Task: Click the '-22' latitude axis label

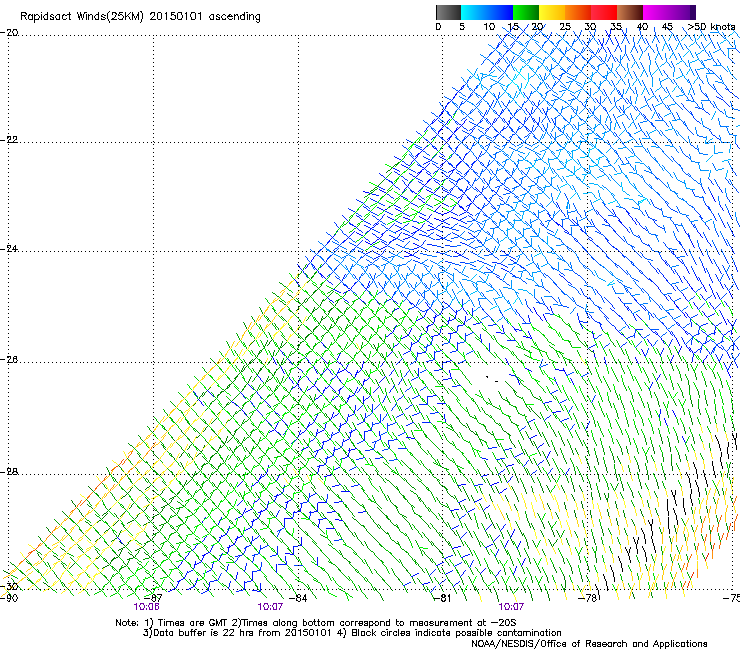Action: [9, 140]
